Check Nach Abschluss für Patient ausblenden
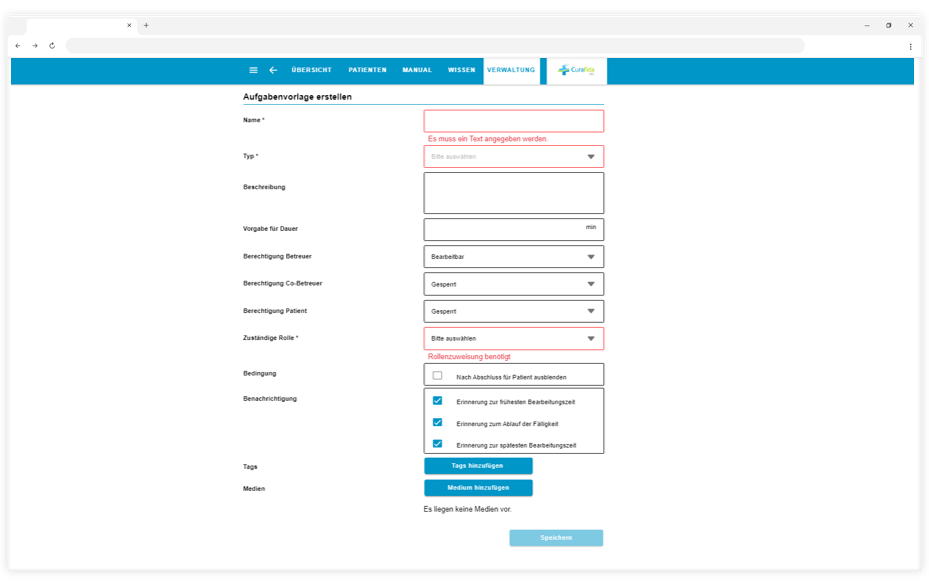This screenshot has height=583, width=929. [437, 376]
